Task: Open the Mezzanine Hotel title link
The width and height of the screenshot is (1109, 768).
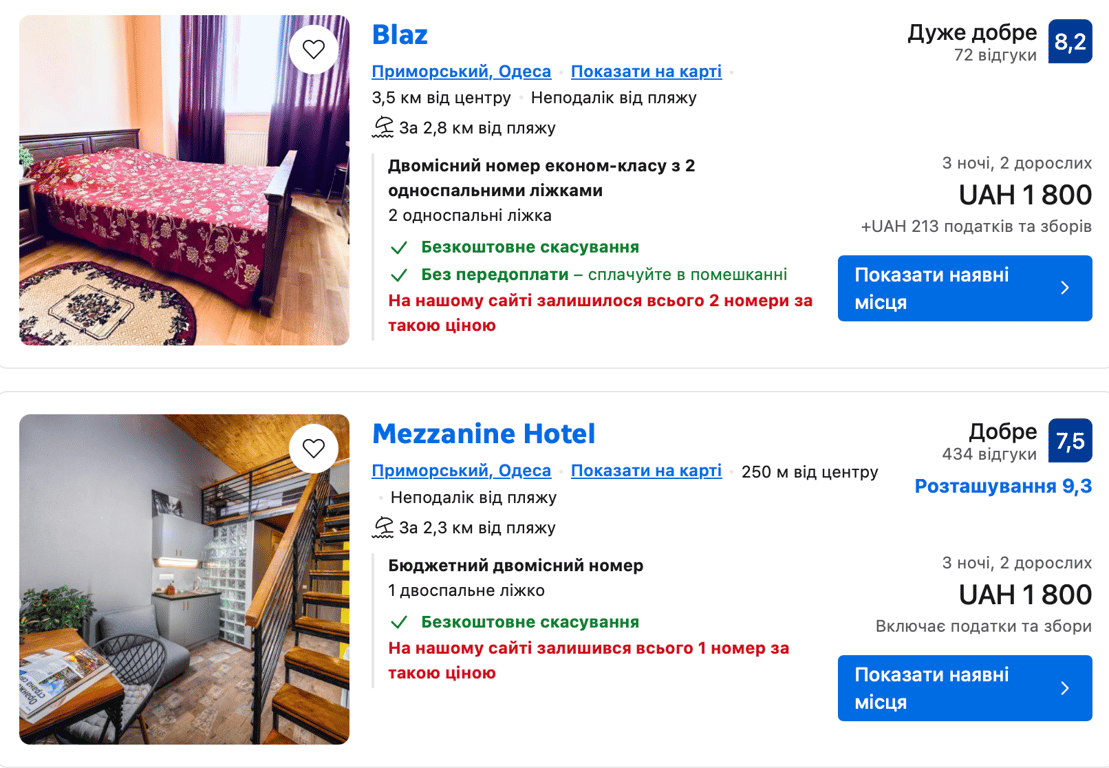Action: click(483, 434)
